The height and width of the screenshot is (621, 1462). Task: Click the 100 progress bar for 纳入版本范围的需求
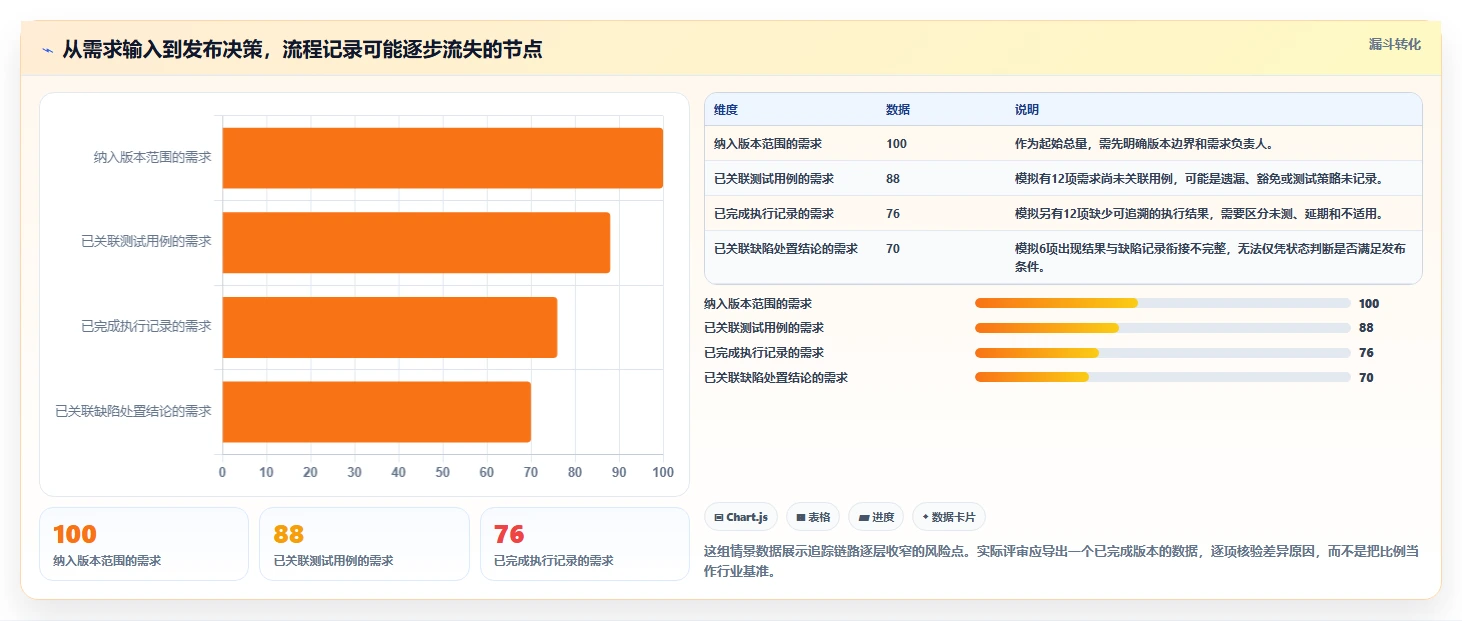click(x=1163, y=303)
